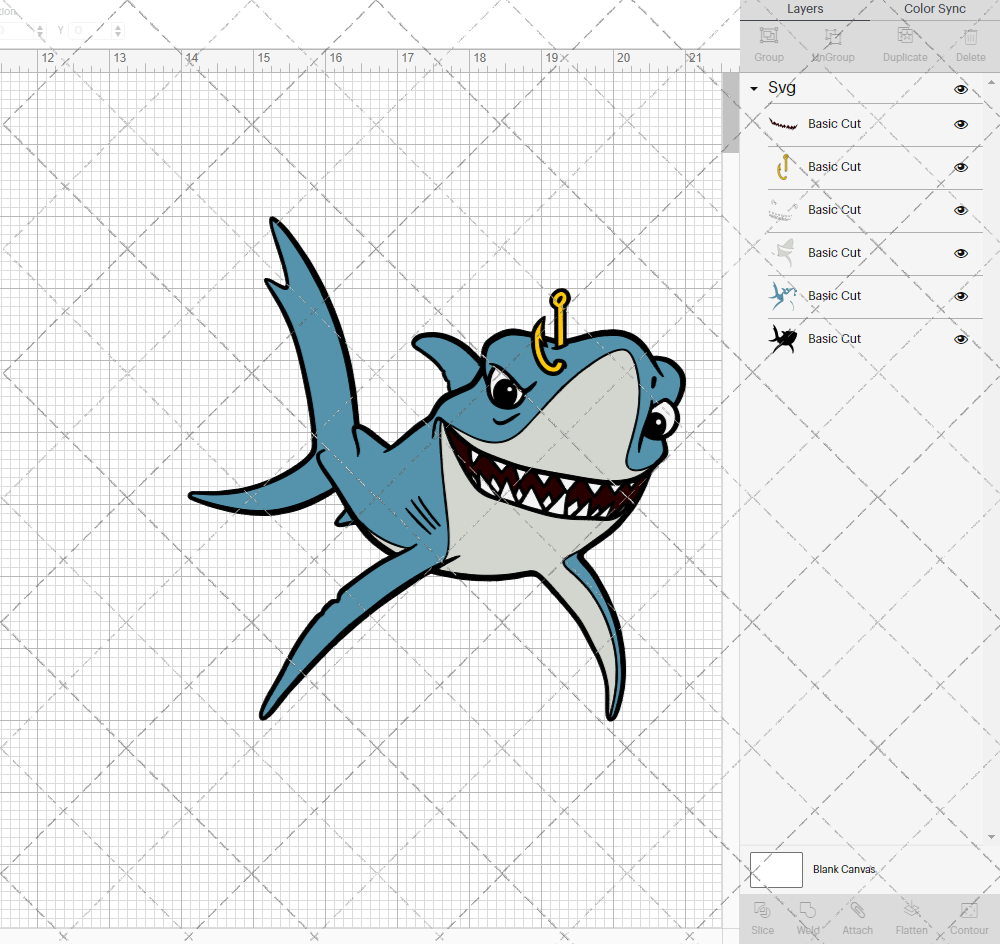Click the canvas vertical scrollbar thumb
Image resolution: width=1000 pixels, height=944 pixels.
[730, 112]
